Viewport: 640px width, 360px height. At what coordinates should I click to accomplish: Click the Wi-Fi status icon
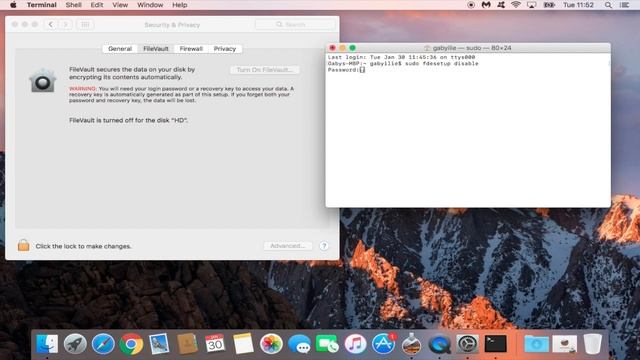pyautogui.click(x=516, y=5)
